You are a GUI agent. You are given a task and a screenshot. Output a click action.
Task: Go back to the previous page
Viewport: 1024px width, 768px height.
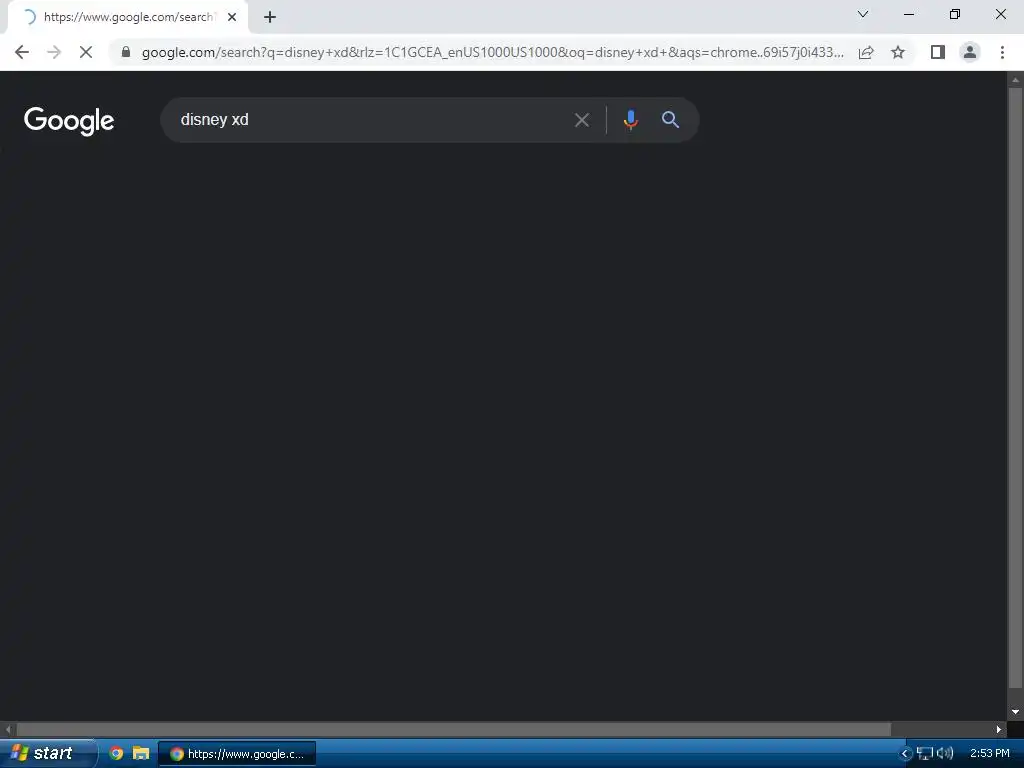22,52
